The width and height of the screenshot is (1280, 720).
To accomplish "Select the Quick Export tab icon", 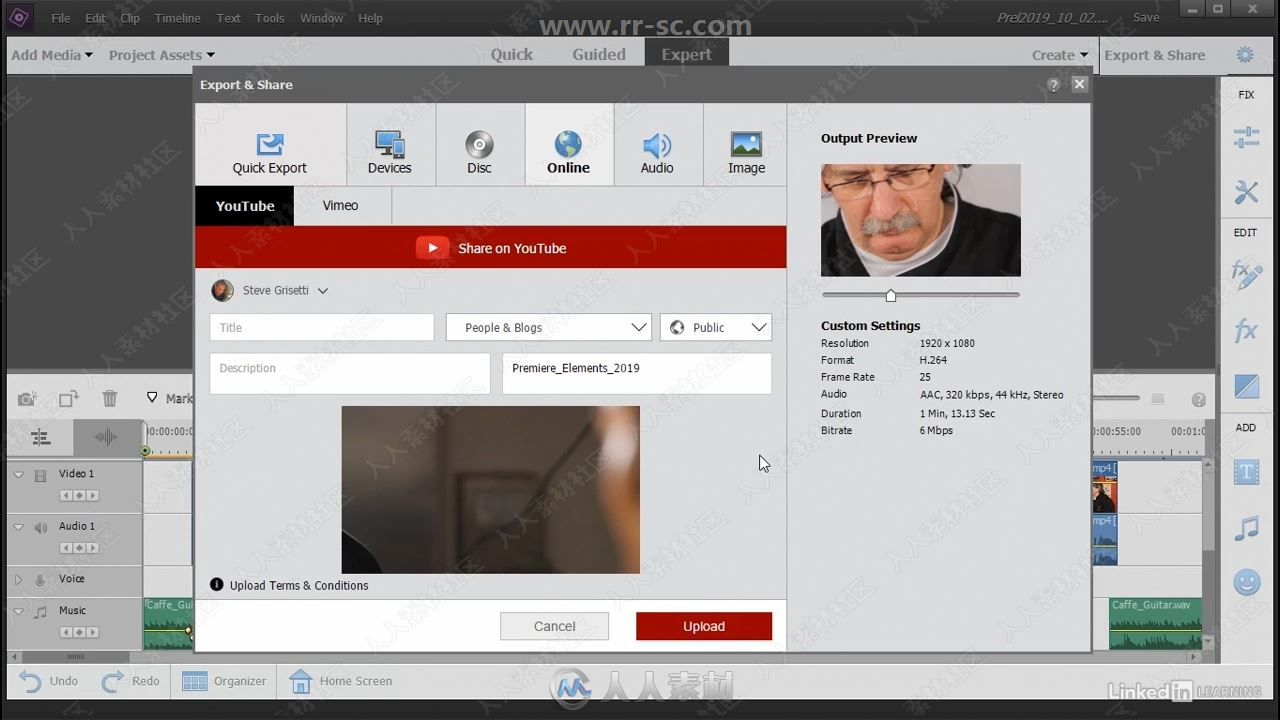I will coord(269,143).
